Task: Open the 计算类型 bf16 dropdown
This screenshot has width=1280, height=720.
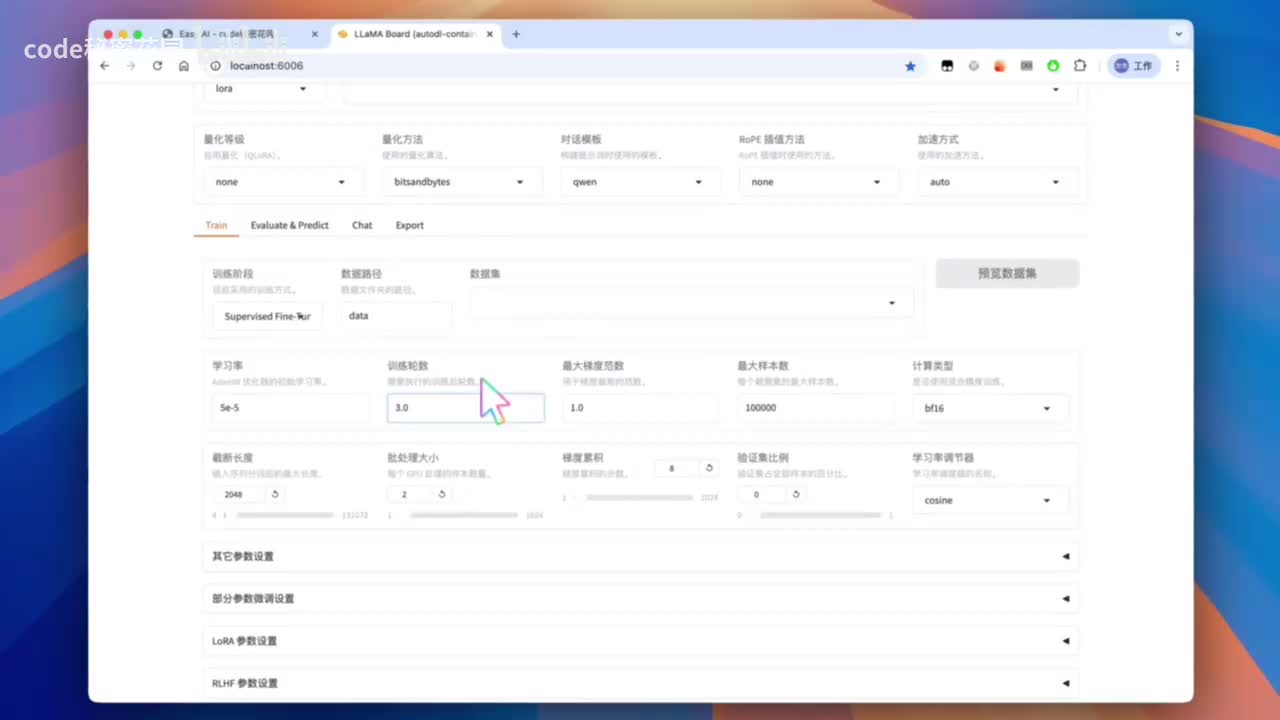Action: [x=989, y=408]
